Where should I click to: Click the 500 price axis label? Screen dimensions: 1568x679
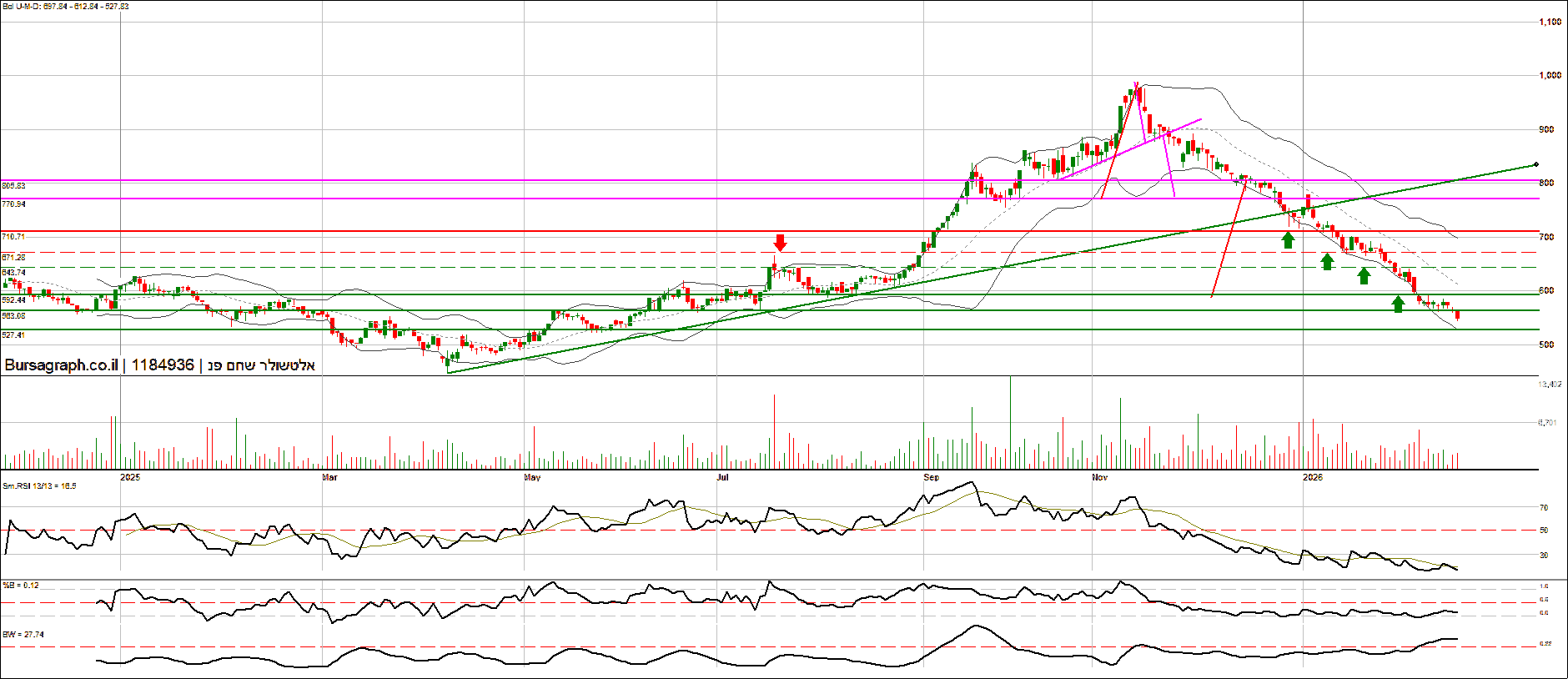point(1546,345)
